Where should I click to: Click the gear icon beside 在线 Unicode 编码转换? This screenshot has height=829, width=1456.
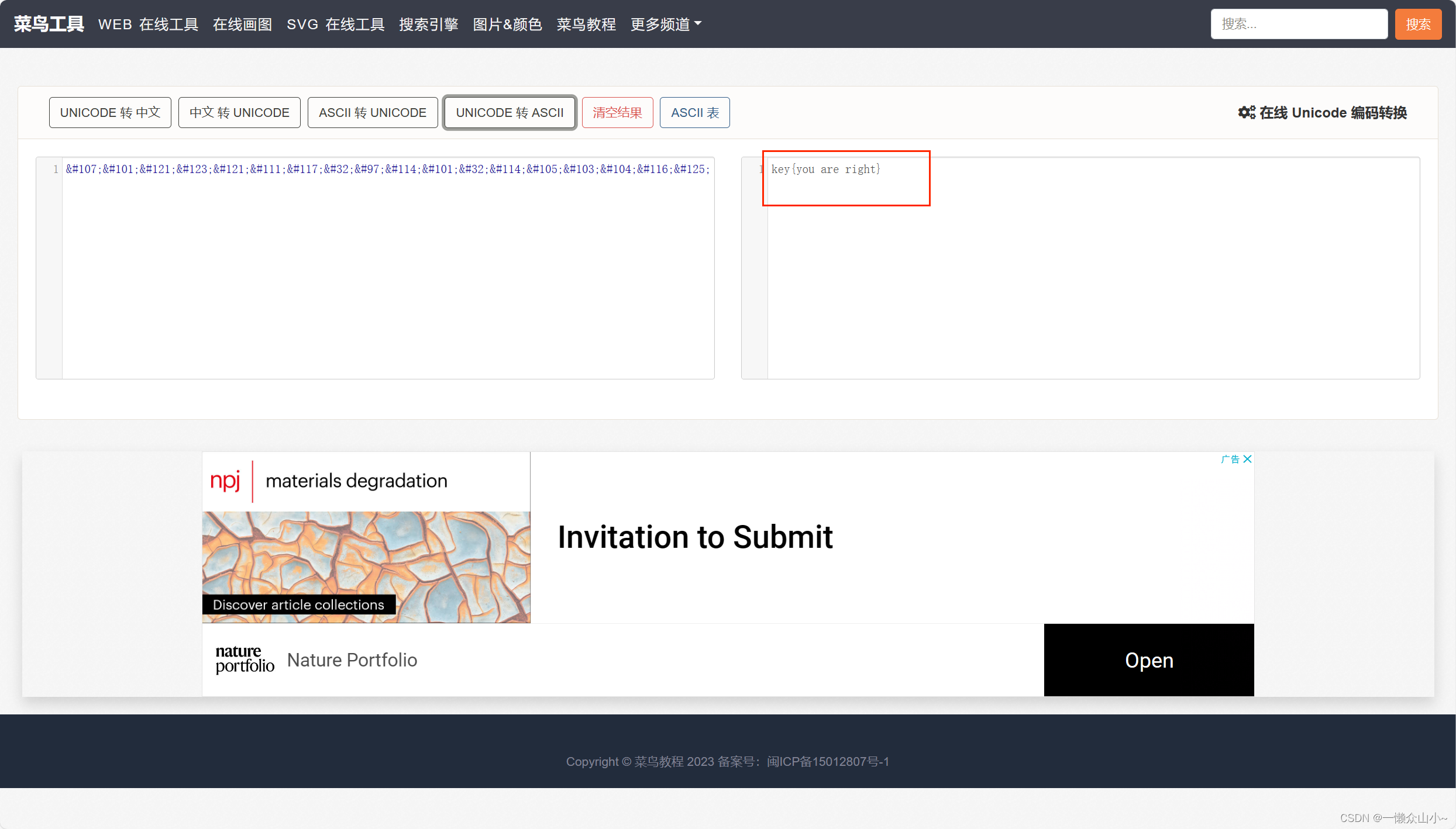point(1245,112)
